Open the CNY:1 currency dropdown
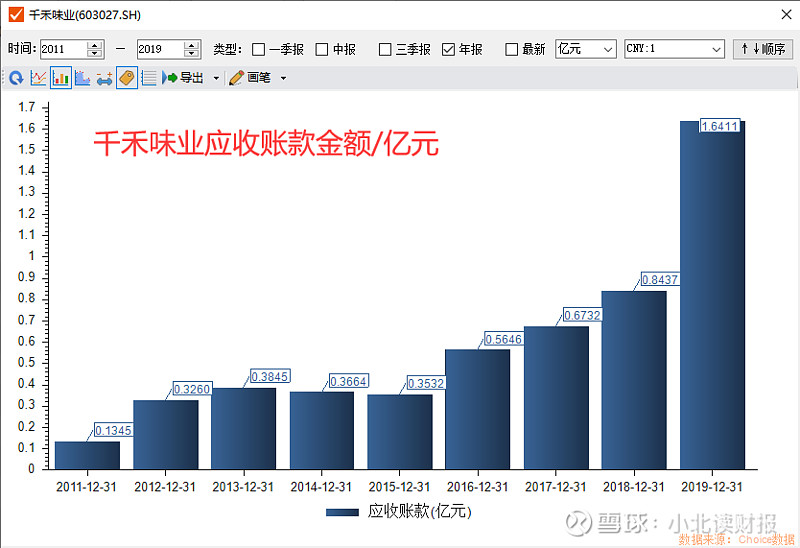Image resolution: width=800 pixels, height=548 pixels. pyautogui.click(x=674, y=49)
